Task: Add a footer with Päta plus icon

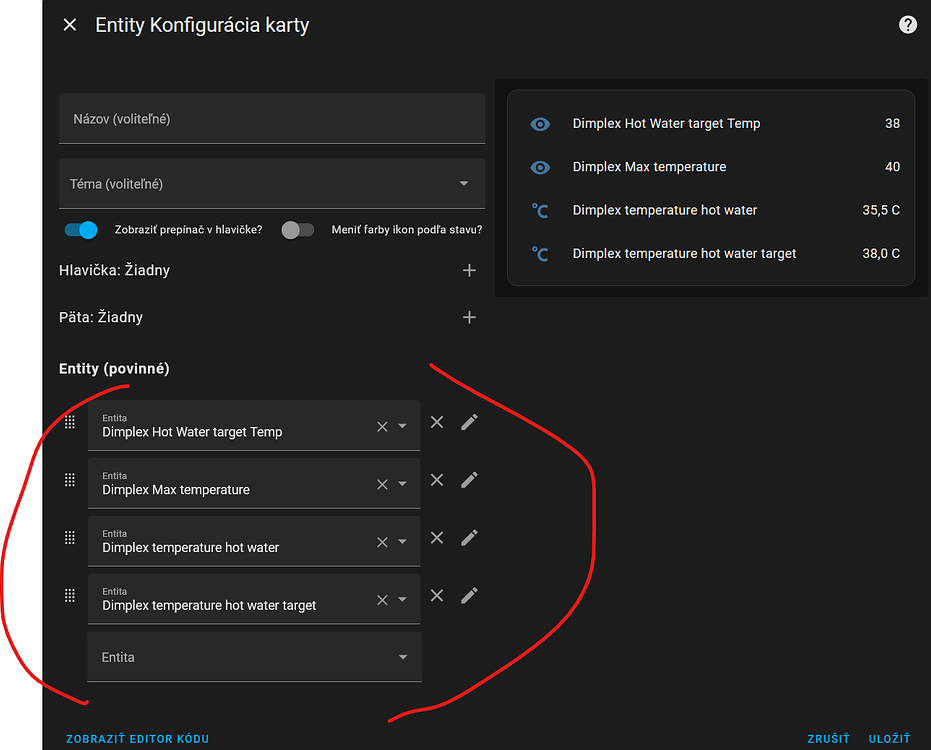Action: [469, 317]
